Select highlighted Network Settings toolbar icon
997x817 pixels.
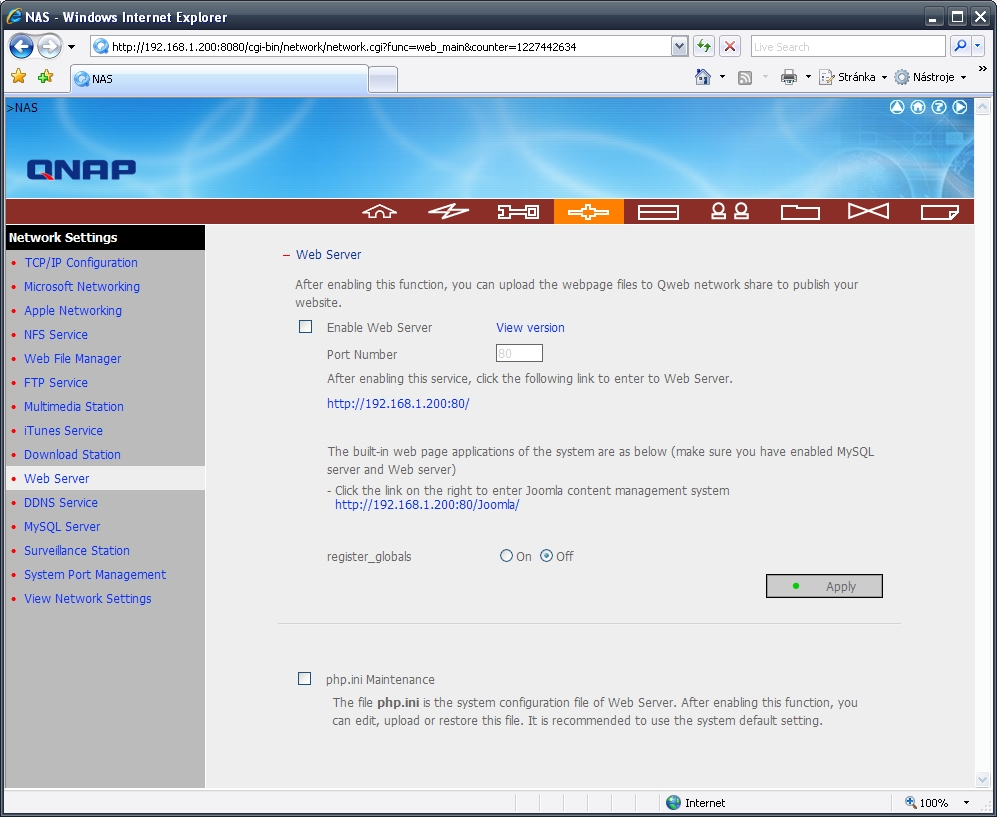pos(588,212)
